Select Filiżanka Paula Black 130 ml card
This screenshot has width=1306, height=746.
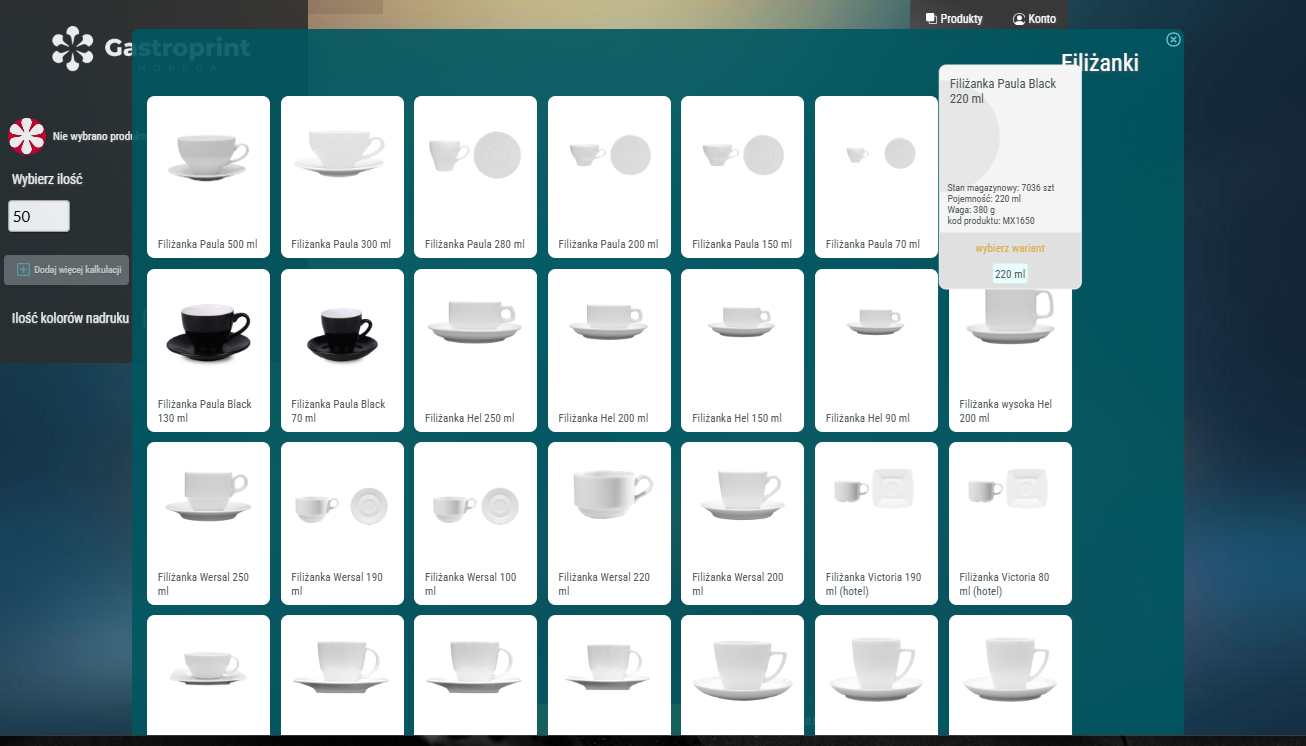pos(208,350)
